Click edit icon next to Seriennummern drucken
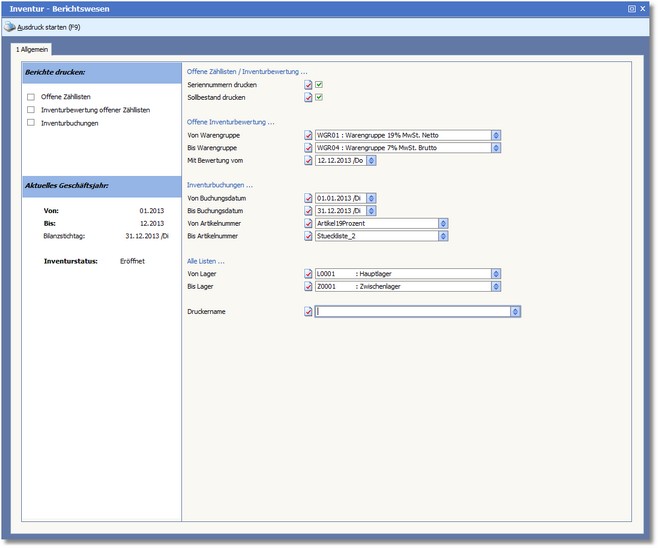Viewport: 658px width, 548px height. 308,85
